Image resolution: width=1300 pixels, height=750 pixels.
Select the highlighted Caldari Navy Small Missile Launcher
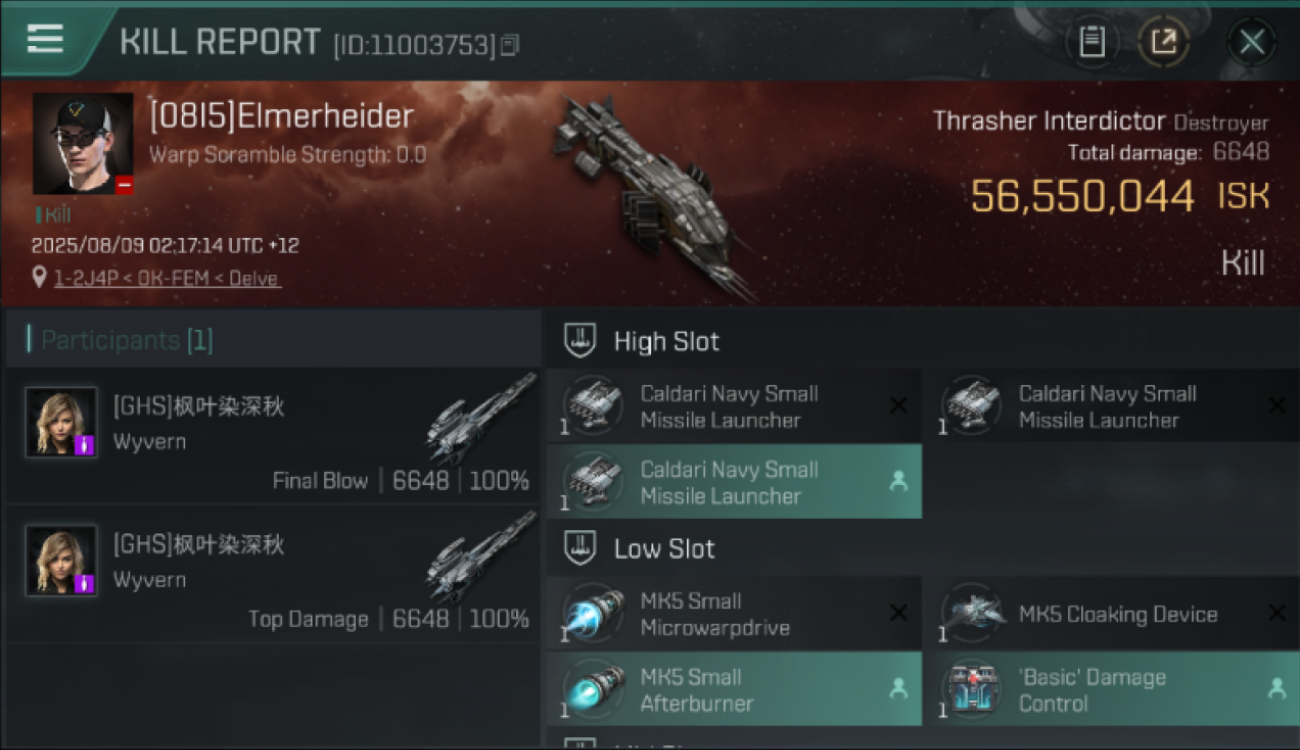click(734, 481)
